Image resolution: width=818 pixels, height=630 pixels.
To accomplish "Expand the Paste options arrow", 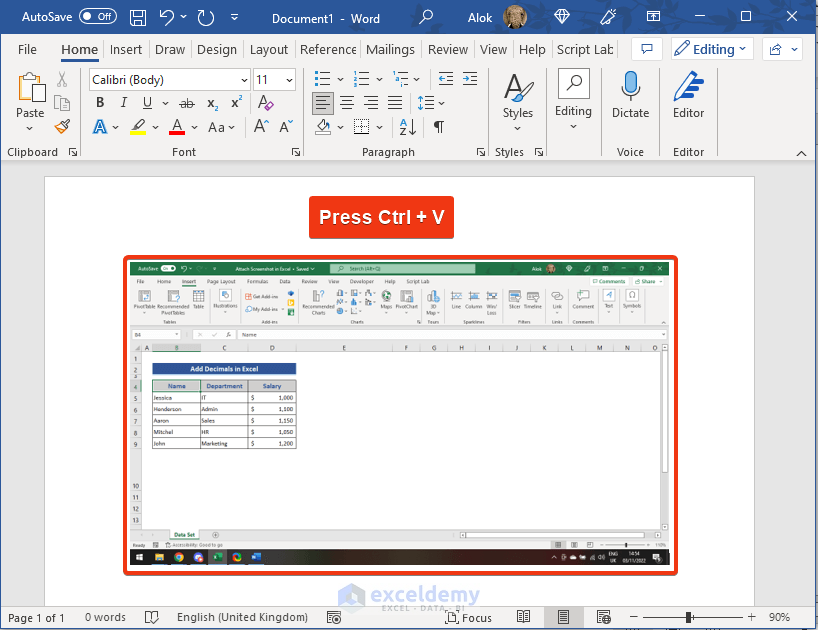I will (x=30, y=128).
